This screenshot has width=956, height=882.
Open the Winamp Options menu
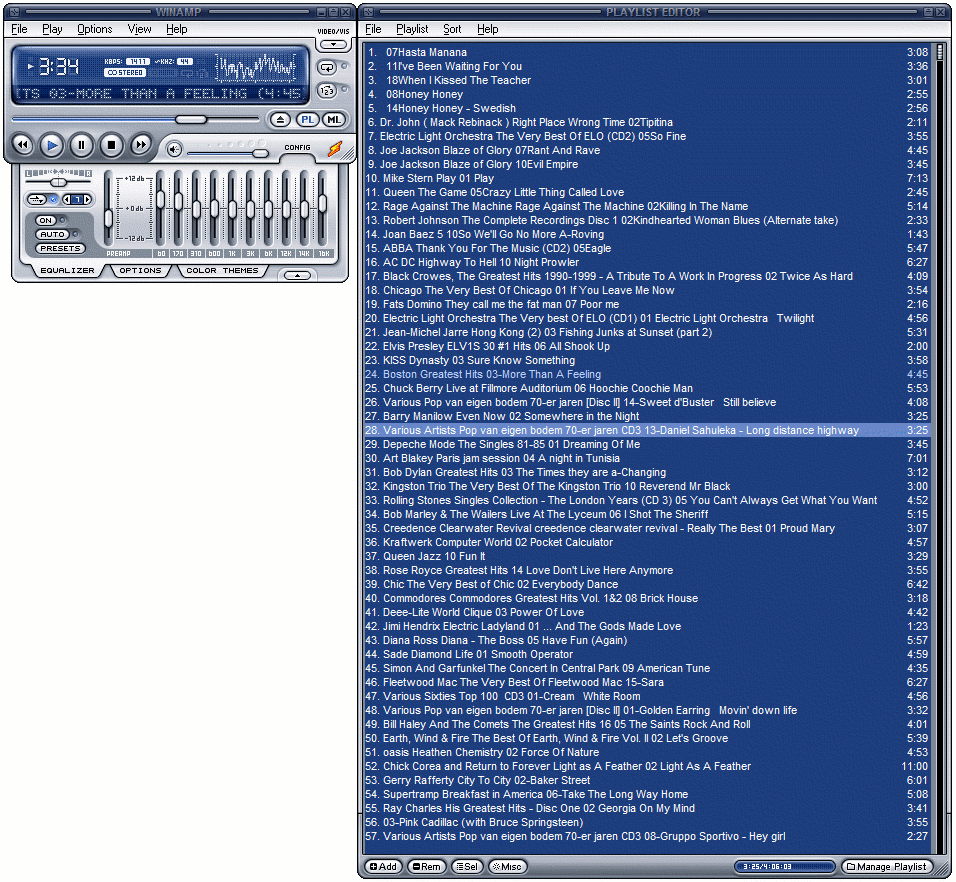click(x=95, y=29)
